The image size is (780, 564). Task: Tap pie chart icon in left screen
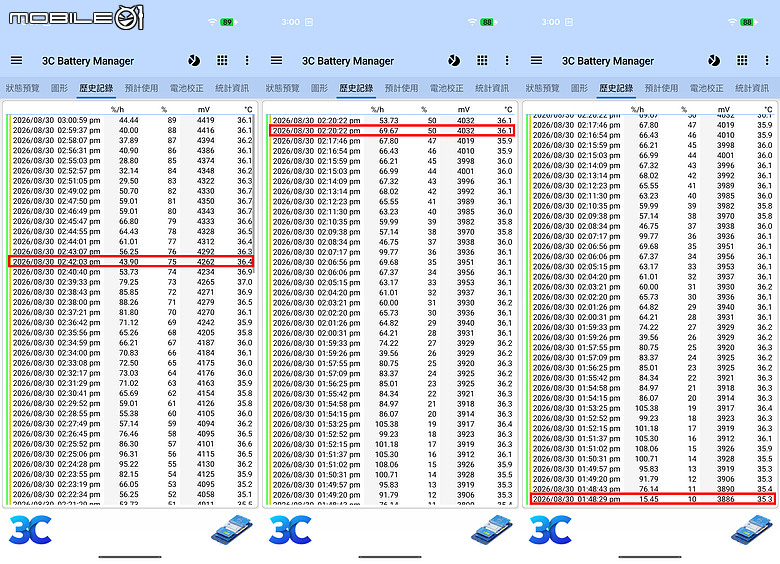click(194, 61)
